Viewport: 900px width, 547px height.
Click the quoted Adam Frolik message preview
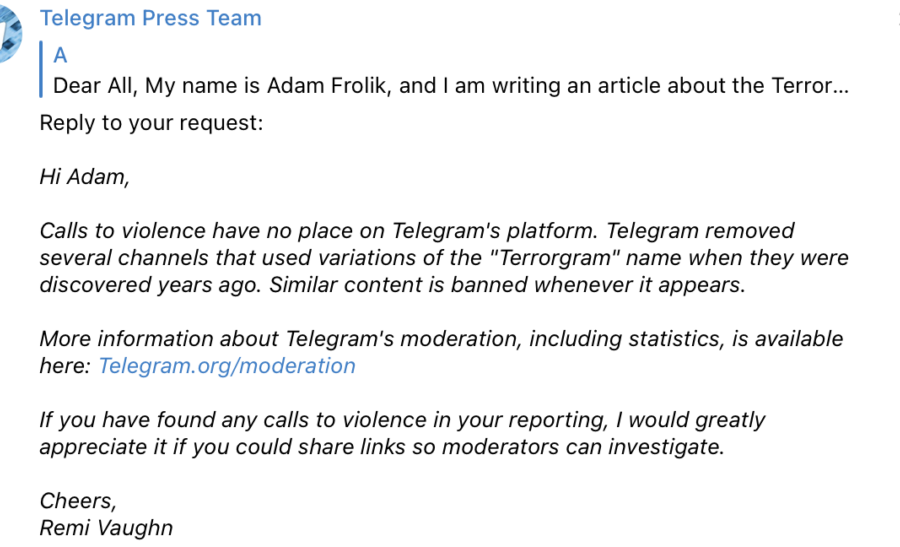451,86
